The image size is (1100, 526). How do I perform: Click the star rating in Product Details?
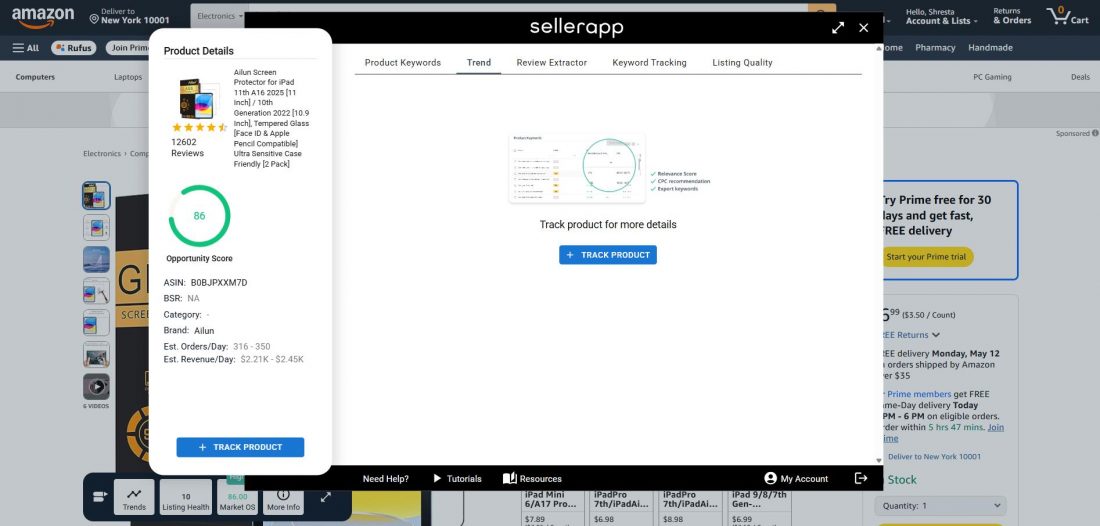(199, 128)
